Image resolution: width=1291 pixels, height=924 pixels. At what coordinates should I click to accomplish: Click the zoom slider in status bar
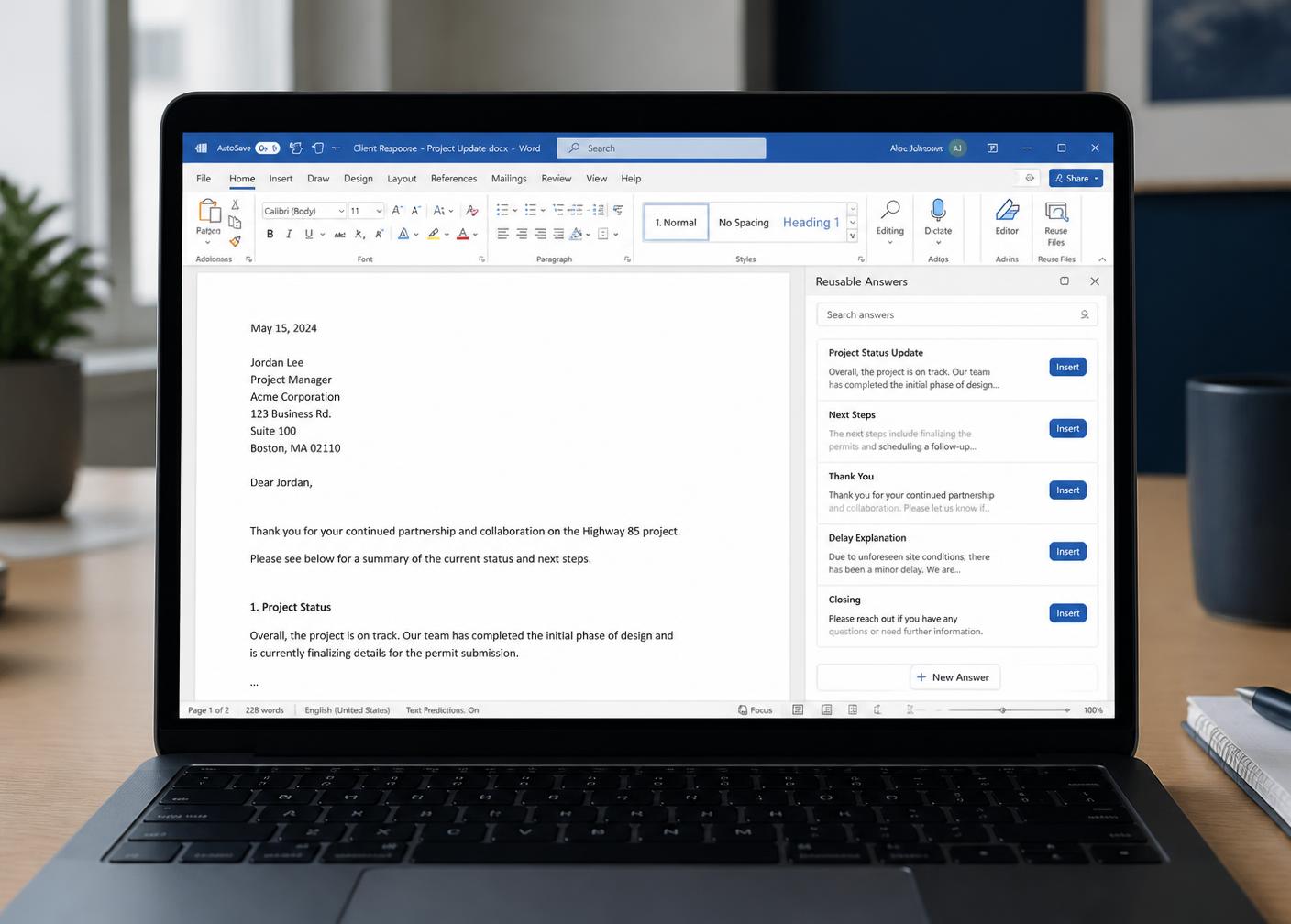[x=1009, y=710]
